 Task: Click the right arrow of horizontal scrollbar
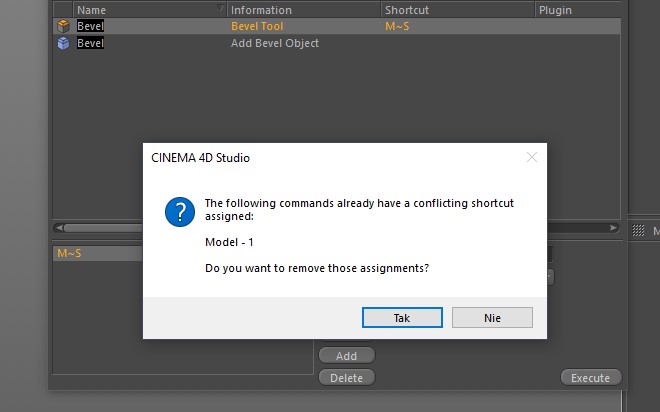(613, 228)
